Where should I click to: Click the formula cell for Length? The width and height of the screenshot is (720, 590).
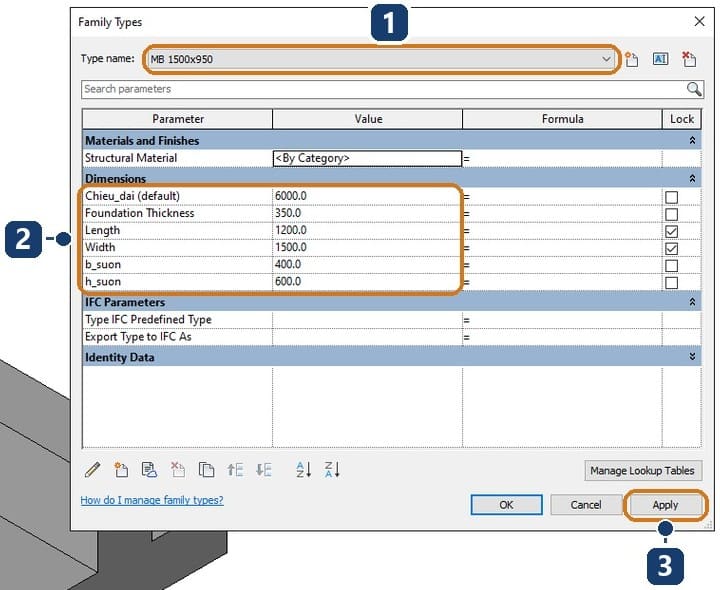(x=562, y=230)
